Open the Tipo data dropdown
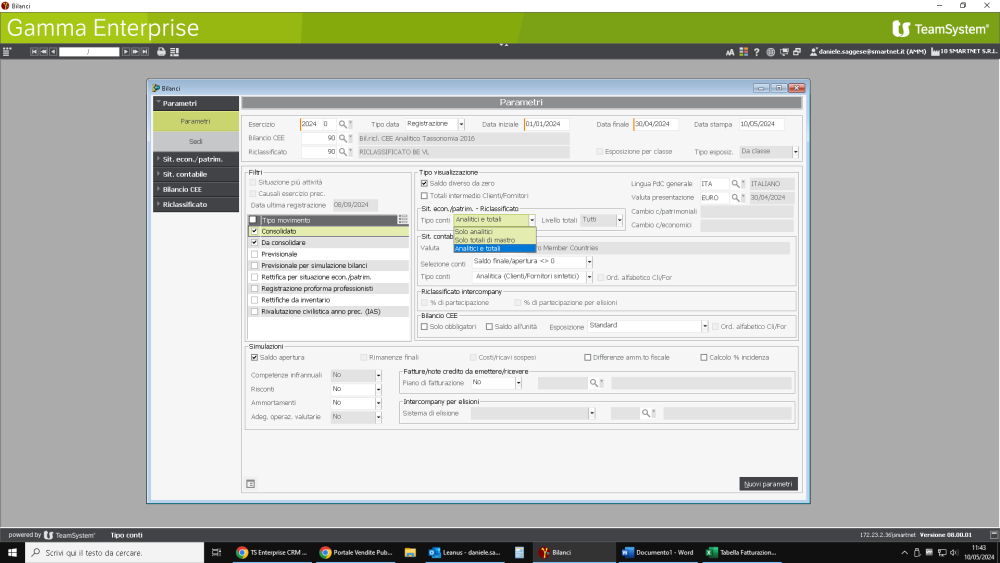 (461, 124)
